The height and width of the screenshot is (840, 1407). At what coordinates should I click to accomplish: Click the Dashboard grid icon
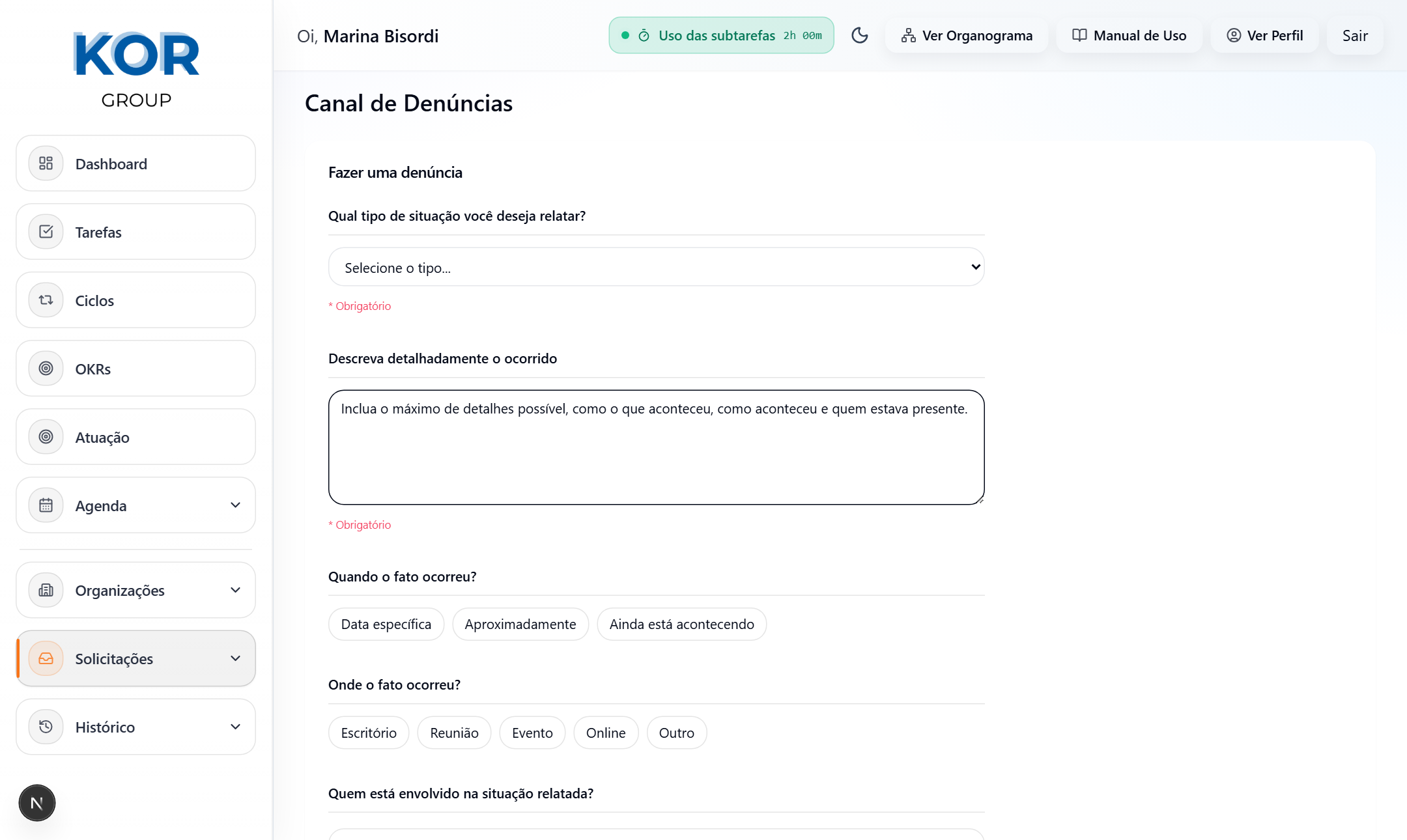[46, 163]
